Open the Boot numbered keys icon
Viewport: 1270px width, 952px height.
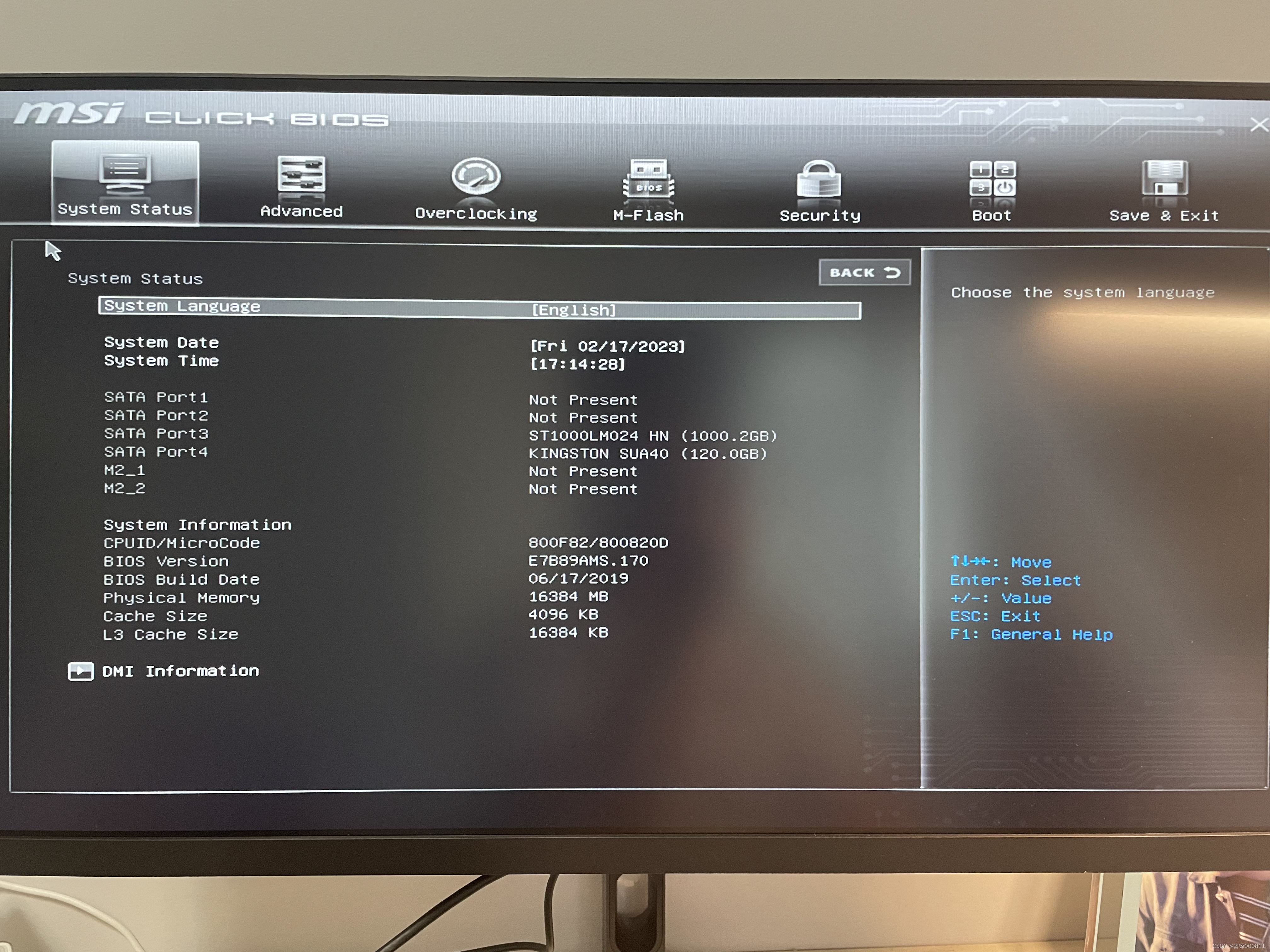(993, 179)
